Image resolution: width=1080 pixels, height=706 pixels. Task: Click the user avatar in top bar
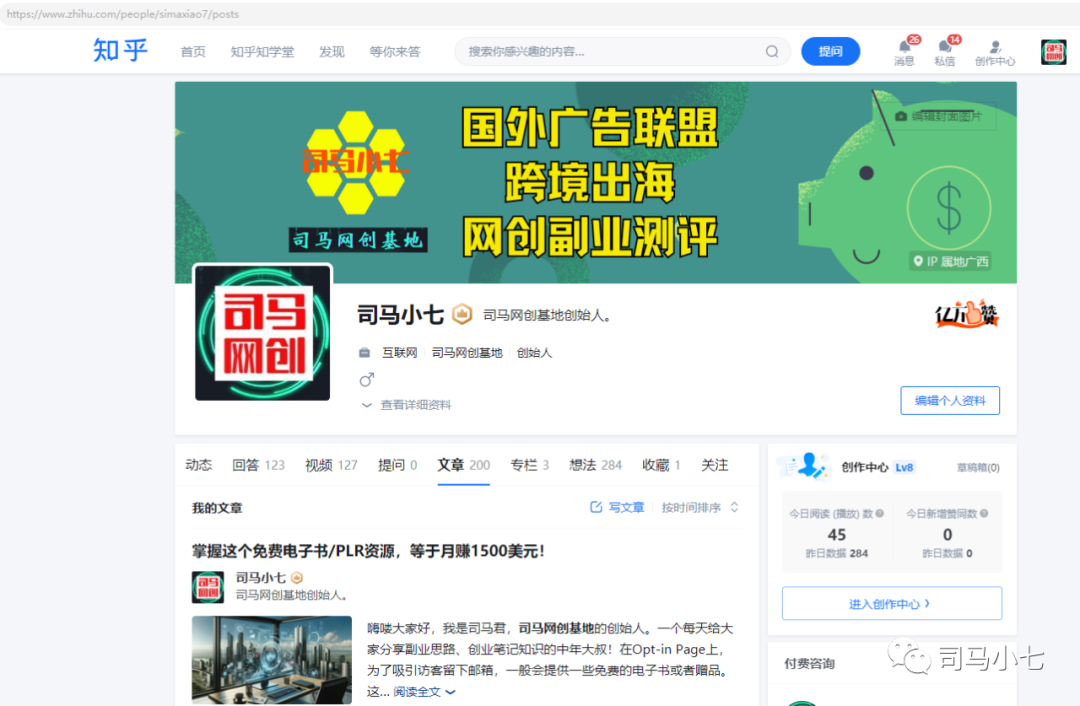click(1053, 52)
